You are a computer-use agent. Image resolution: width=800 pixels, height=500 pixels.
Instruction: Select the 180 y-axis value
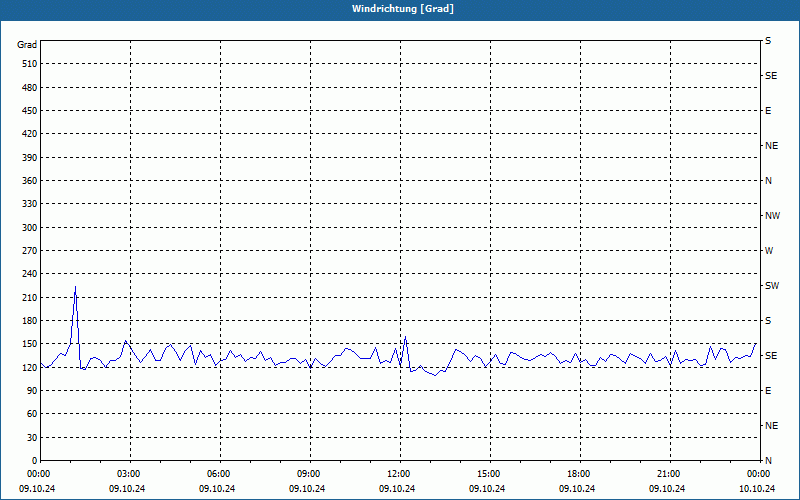pyautogui.click(x=30, y=321)
